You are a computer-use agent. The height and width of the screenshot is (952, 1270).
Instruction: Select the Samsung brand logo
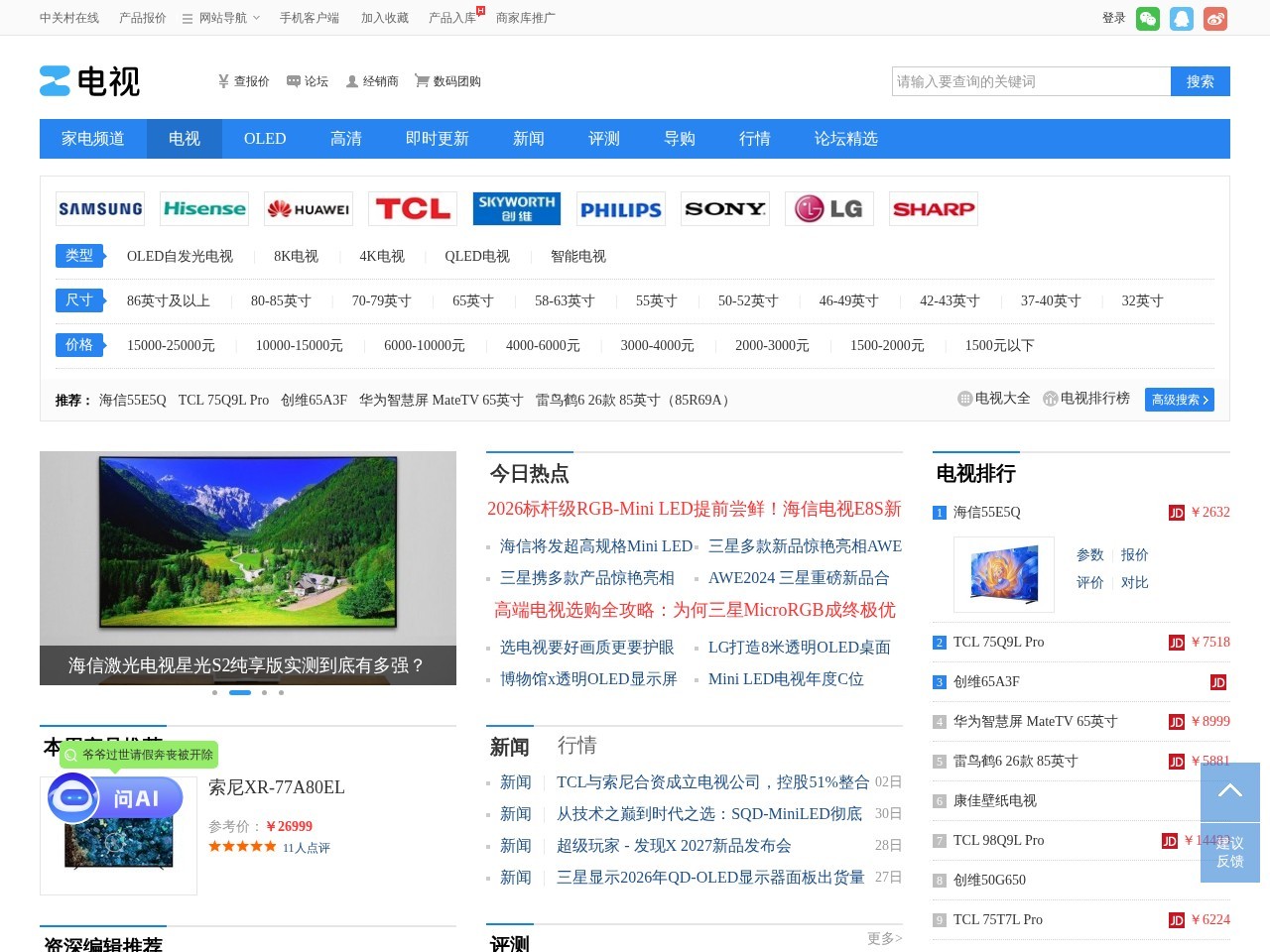coord(100,209)
